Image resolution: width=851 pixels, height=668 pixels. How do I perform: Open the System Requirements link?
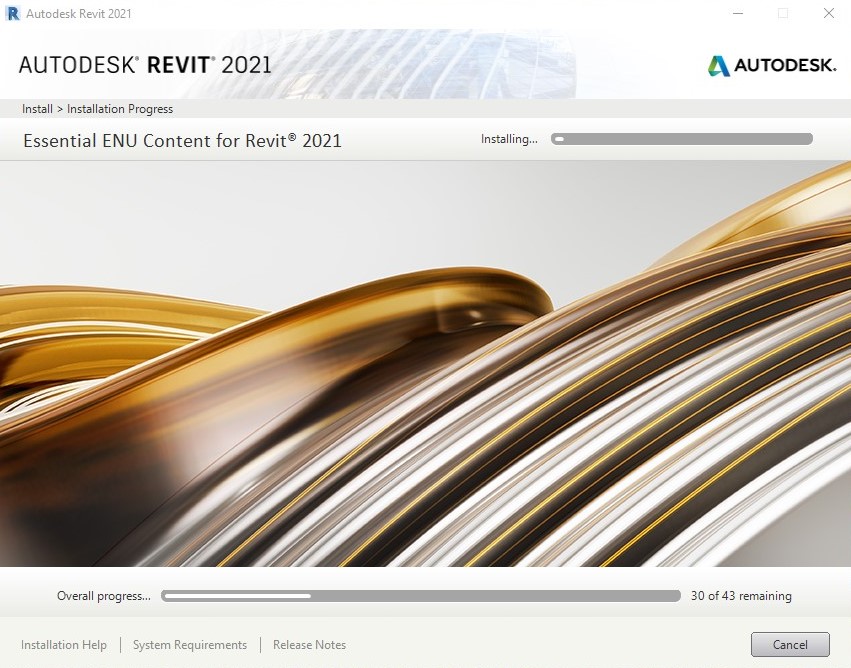pos(190,645)
